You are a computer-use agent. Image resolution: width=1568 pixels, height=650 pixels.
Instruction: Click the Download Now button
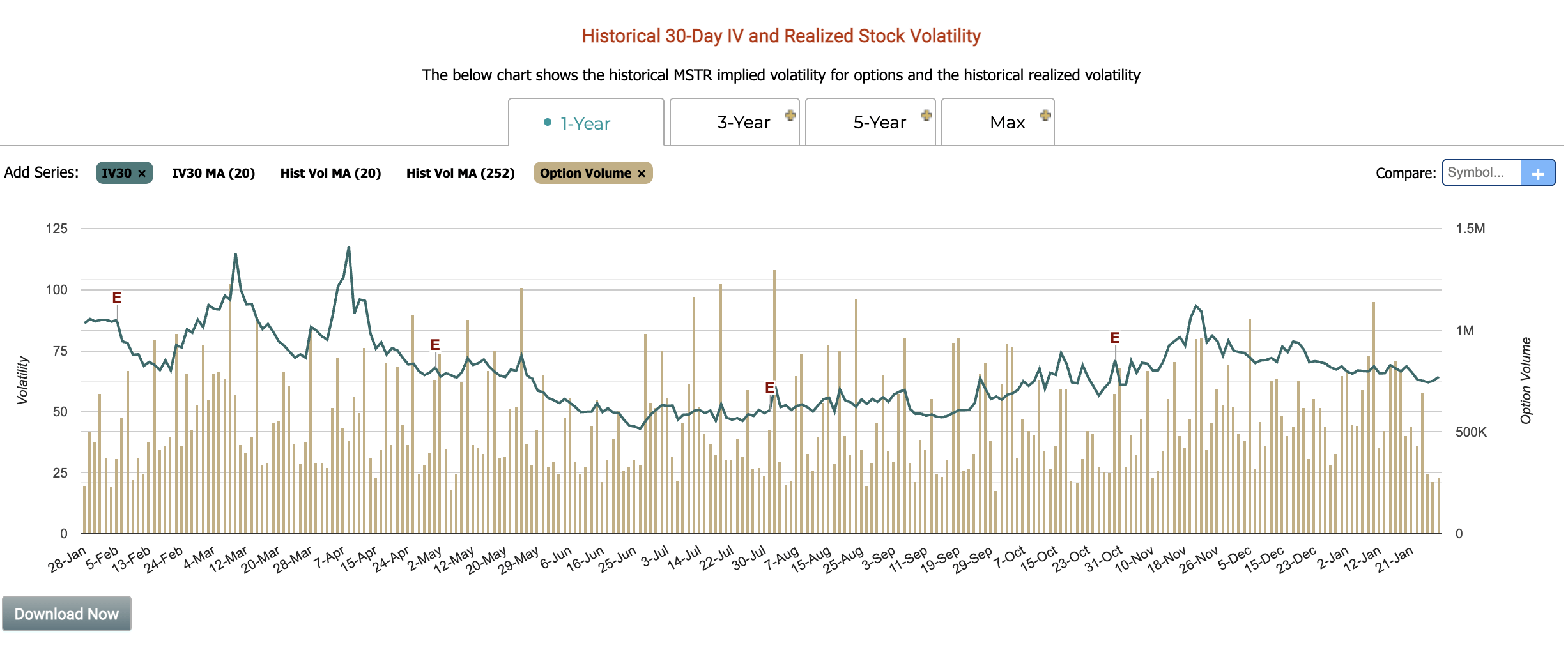[66, 614]
